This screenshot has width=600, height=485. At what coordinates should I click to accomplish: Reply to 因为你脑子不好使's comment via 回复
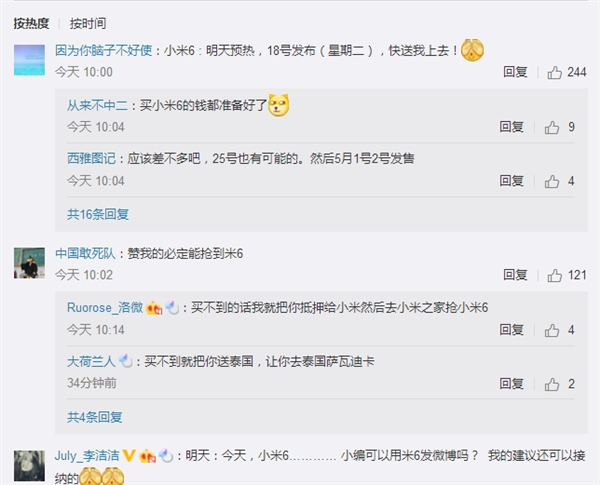tap(515, 72)
